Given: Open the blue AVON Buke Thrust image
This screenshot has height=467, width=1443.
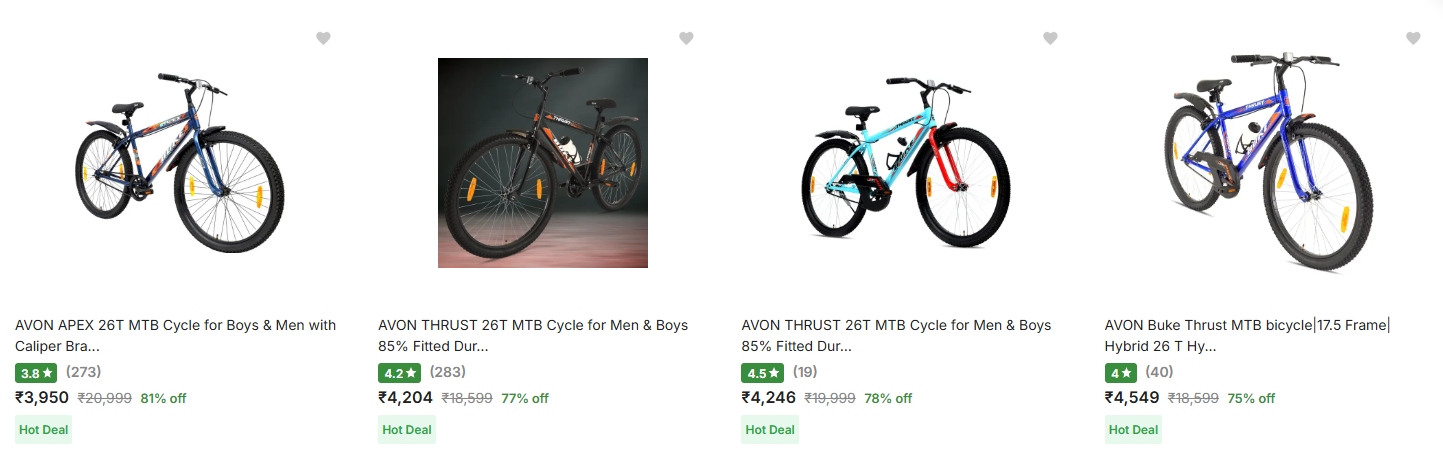Looking at the screenshot, I should tap(1269, 162).
